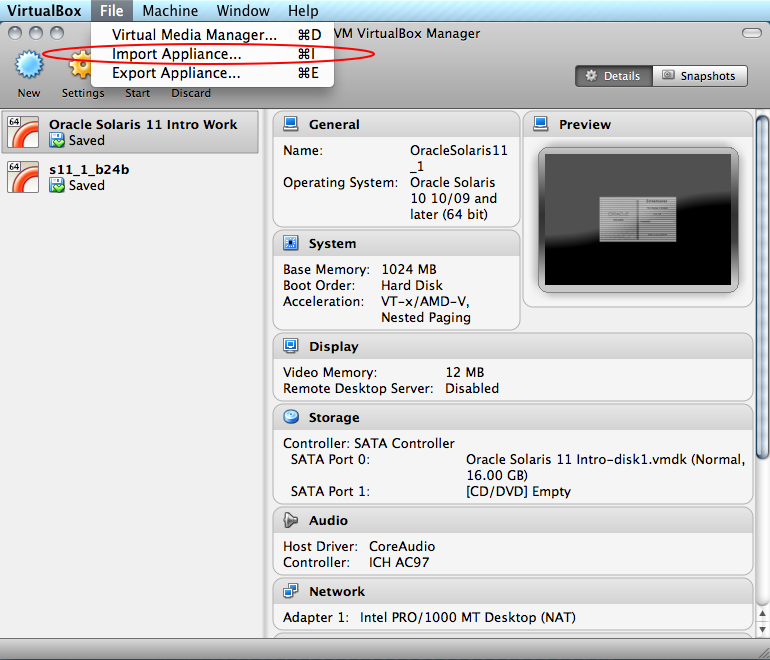
Task: Click the Preview section monitor icon
Action: 541,124
